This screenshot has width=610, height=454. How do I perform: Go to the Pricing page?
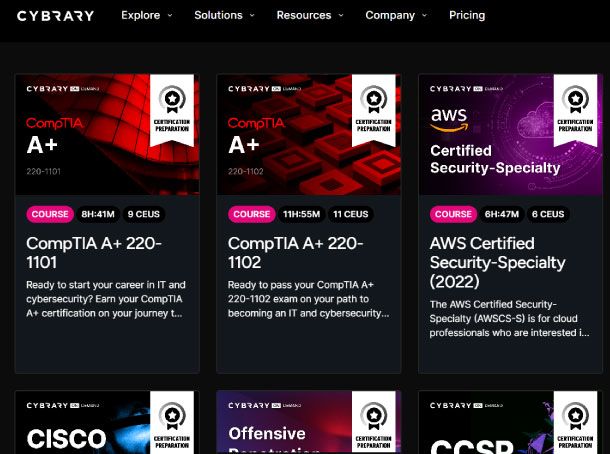(x=467, y=15)
